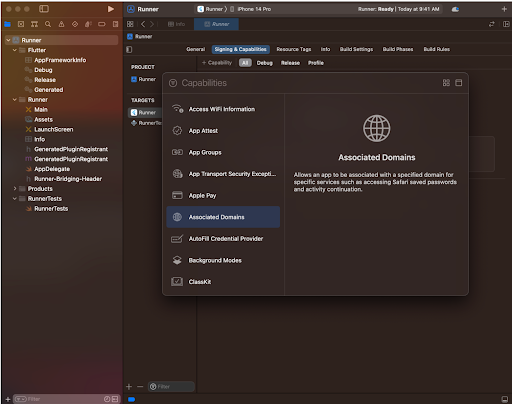
Task: Collapse the RunnerTests folder
Action: coord(15,199)
